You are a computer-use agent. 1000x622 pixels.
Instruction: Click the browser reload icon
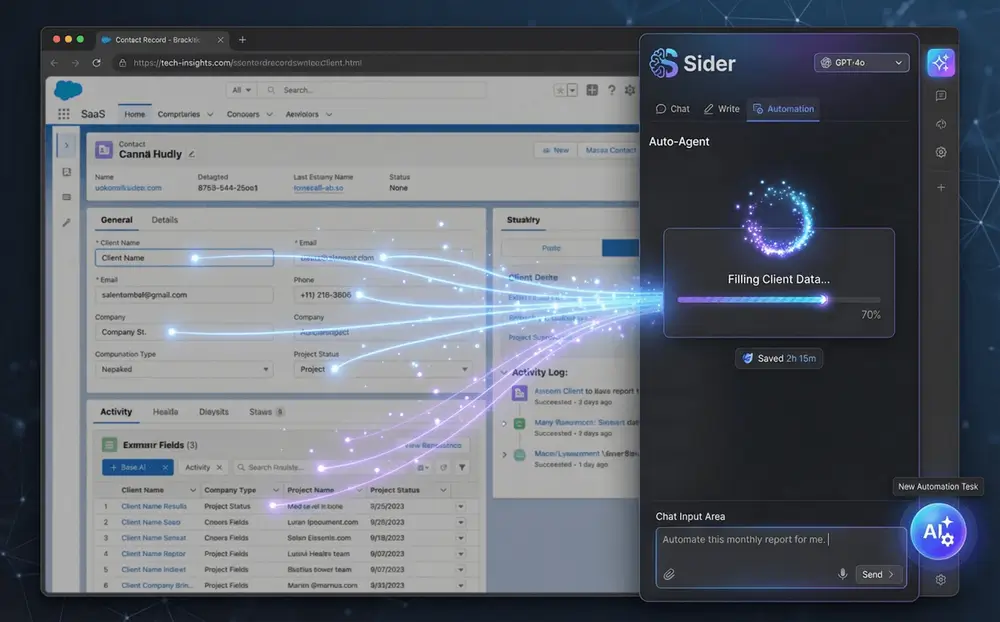click(x=96, y=63)
